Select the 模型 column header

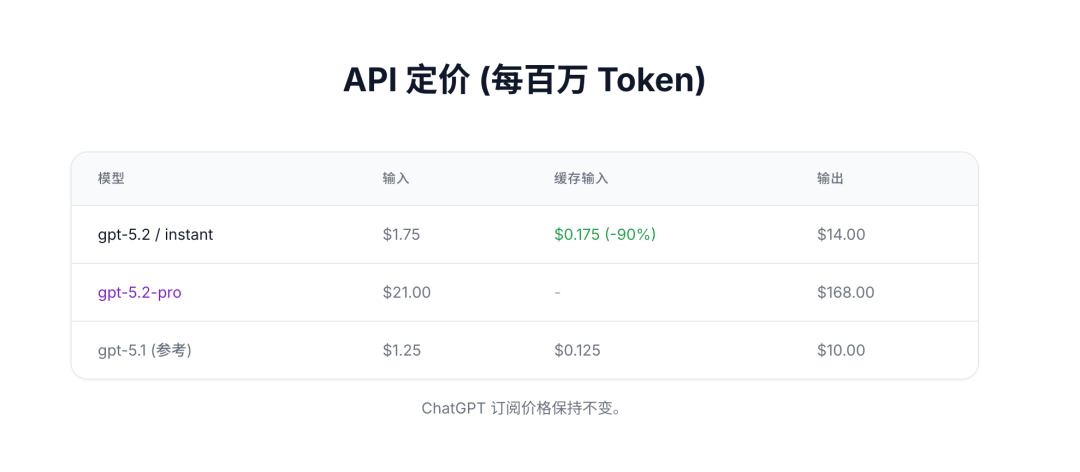[x=111, y=179]
